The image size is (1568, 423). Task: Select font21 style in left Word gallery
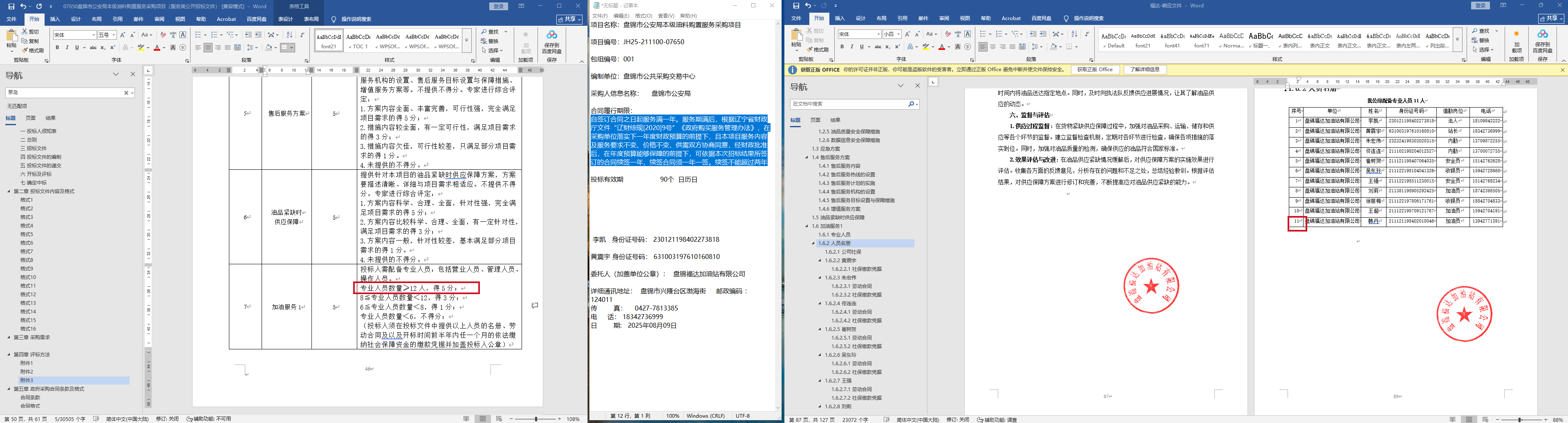click(329, 41)
